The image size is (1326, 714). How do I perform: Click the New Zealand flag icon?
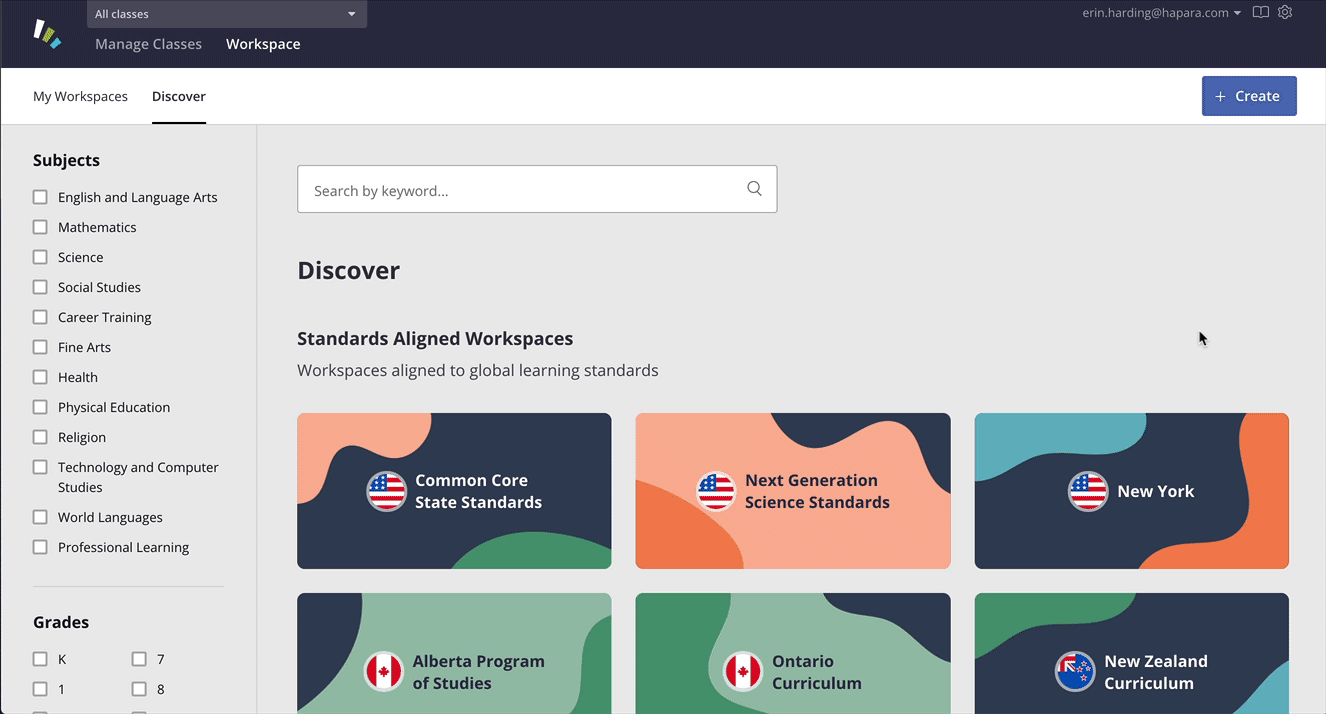click(x=1075, y=672)
